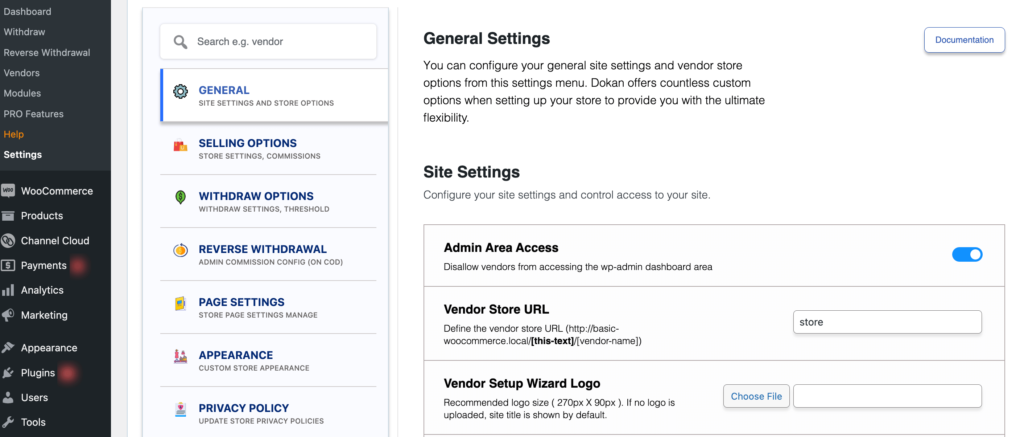Open the Reverse Withdrawal sidebar menu item

[x=47, y=52]
